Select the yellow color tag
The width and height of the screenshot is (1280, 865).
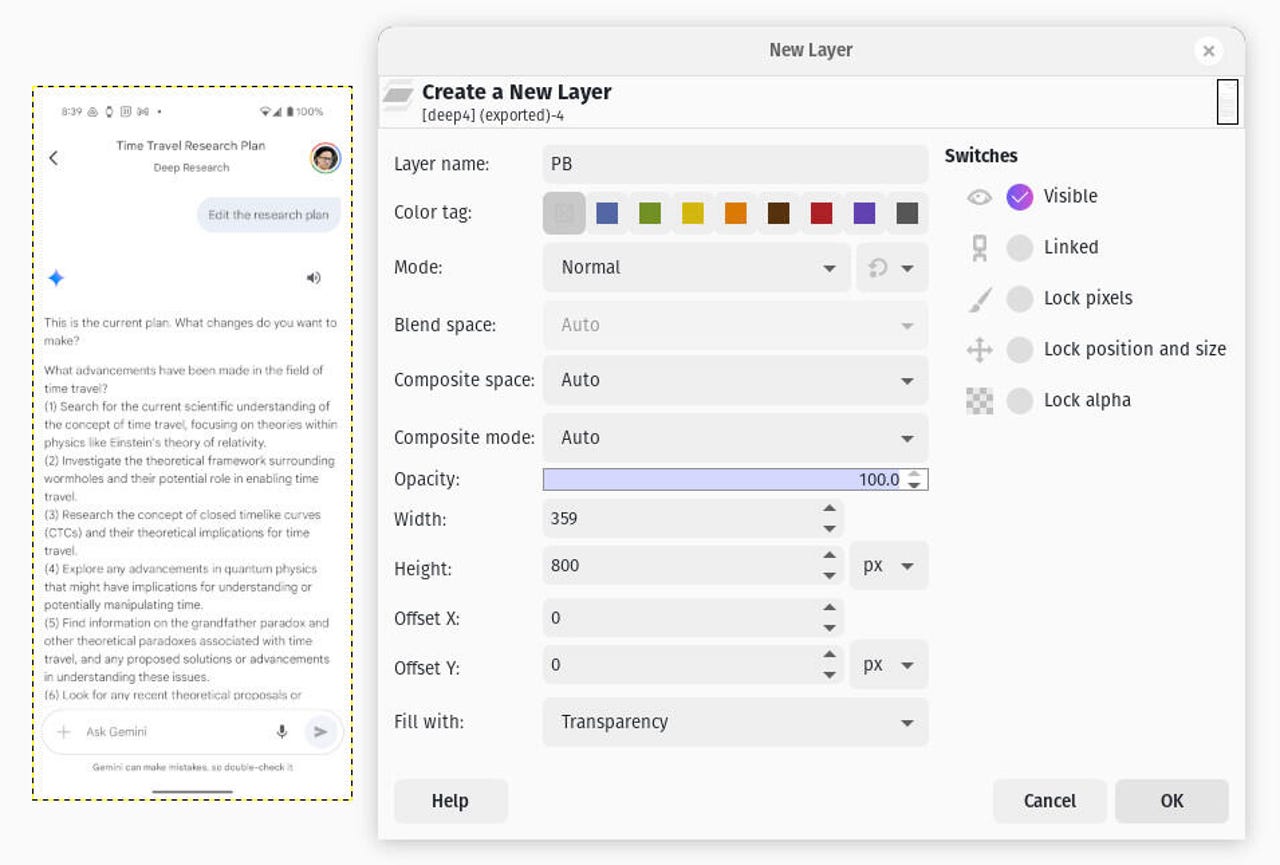693,213
